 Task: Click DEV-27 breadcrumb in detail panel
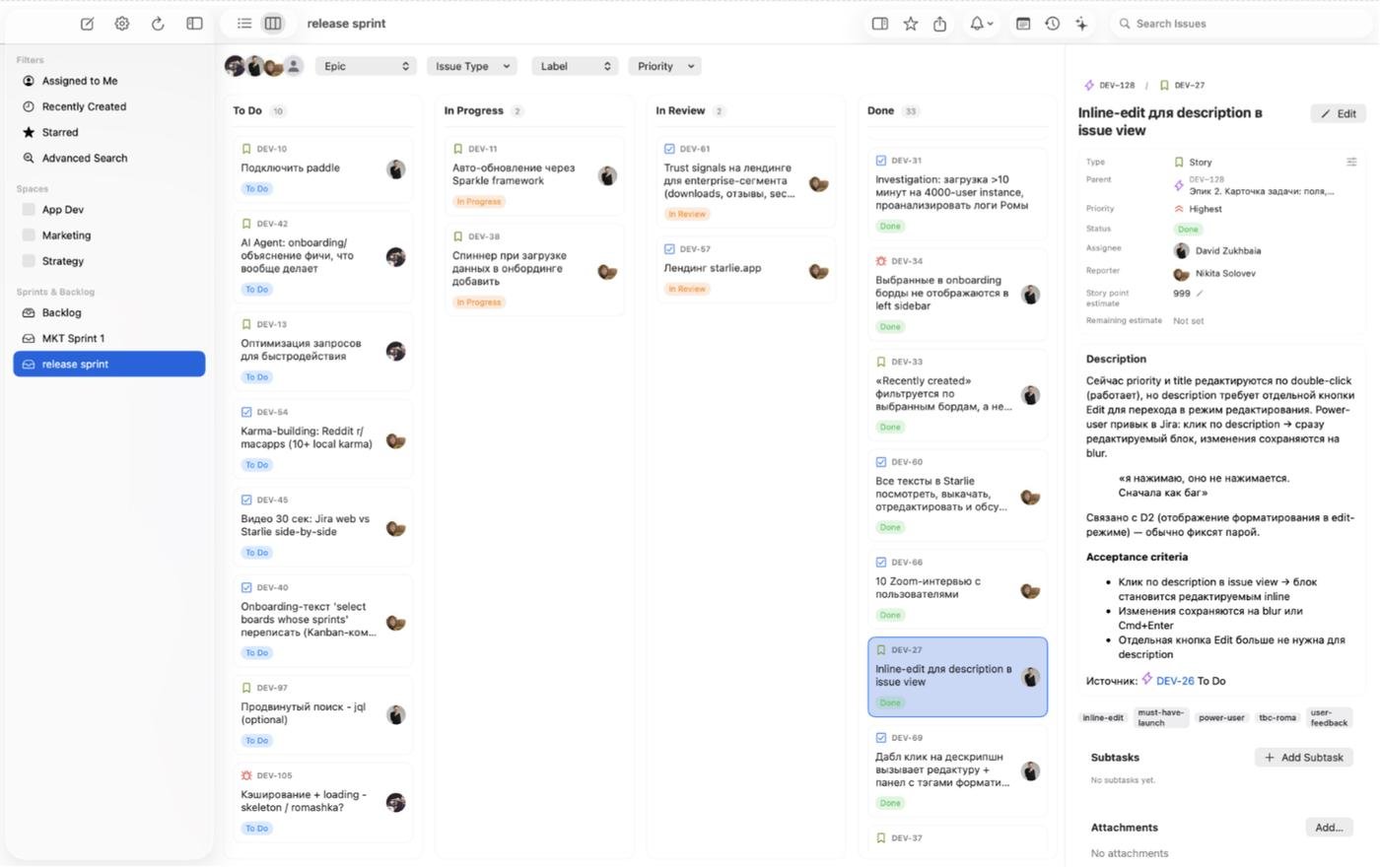pyautogui.click(x=1183, y=86)
